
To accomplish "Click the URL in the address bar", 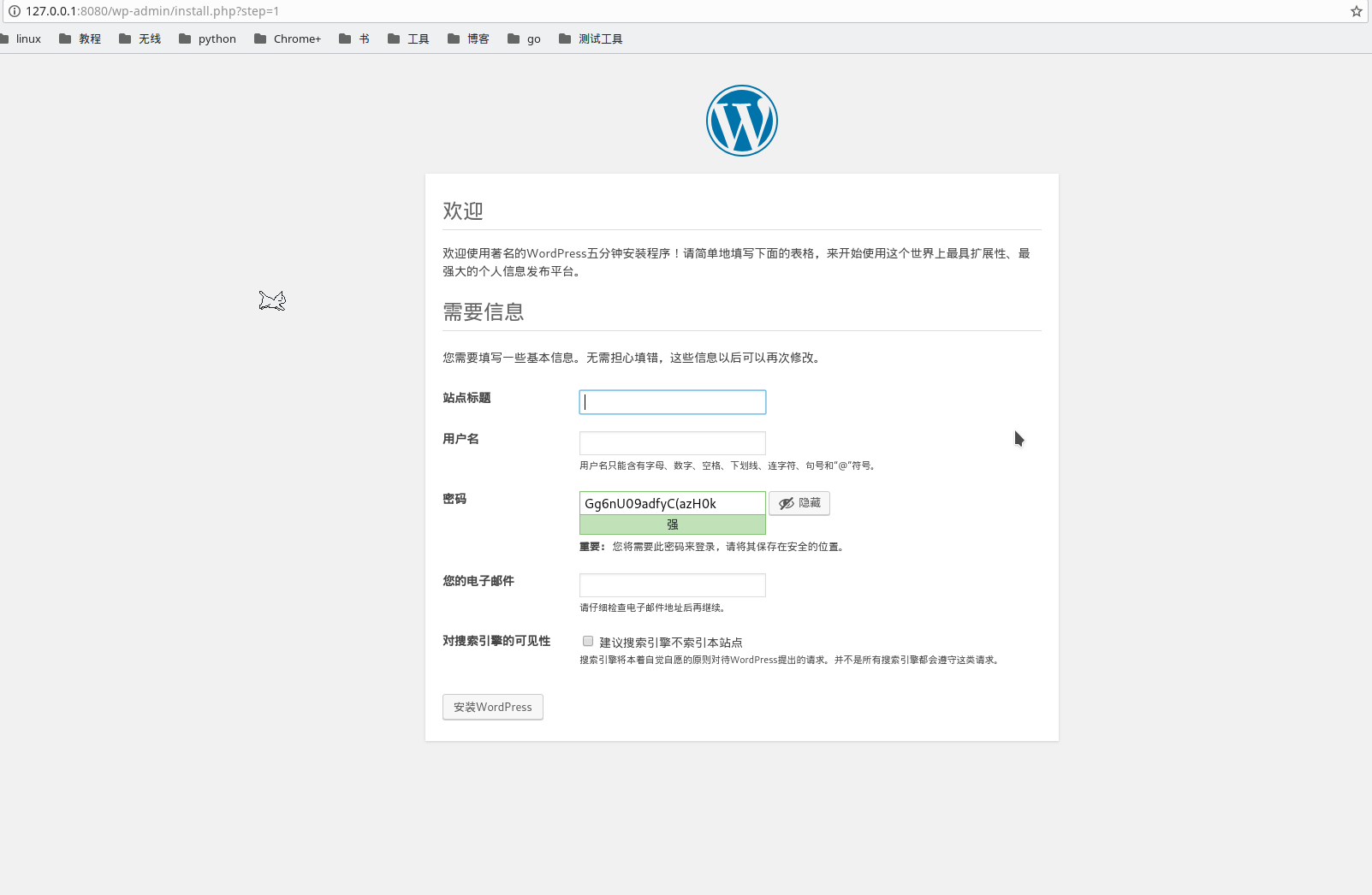I will [152, 11].
